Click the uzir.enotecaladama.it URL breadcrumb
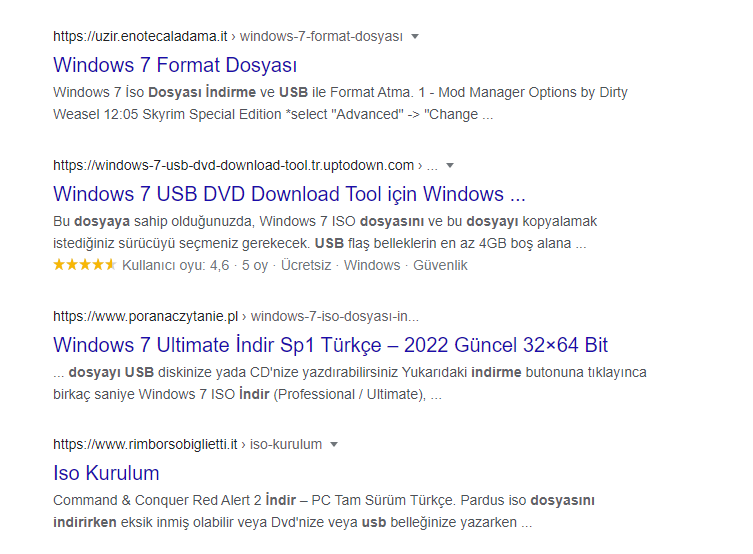Screen dimensions: 753x554 coord(228,36)
